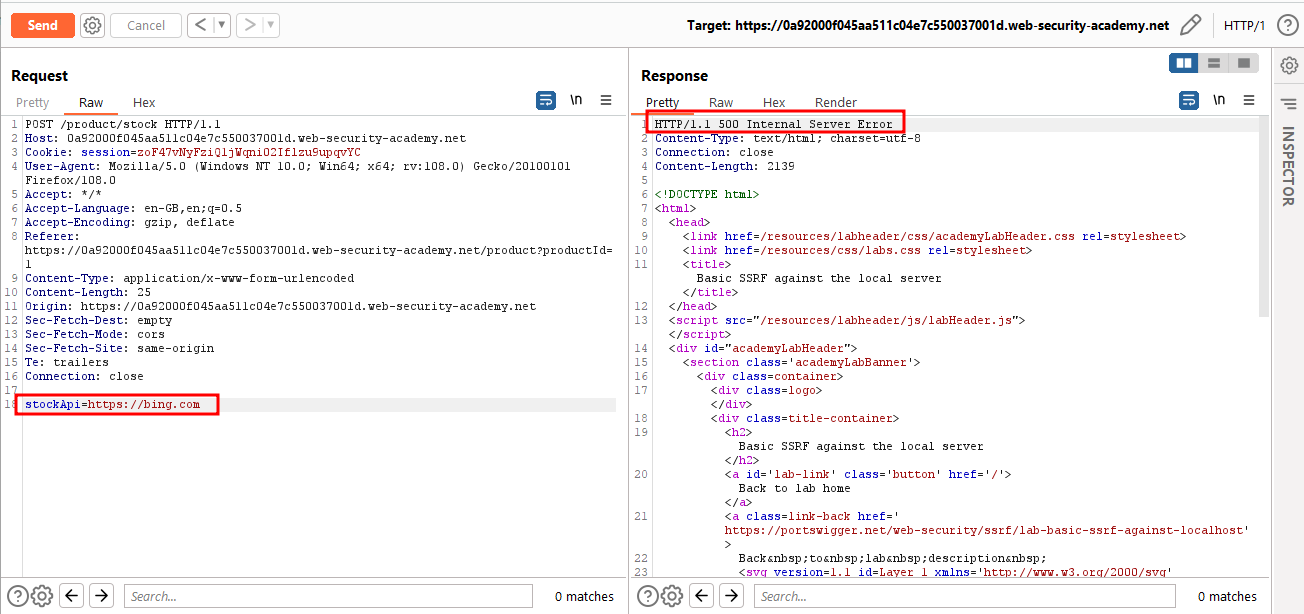Click the Connection: close request line

[84, 376]
